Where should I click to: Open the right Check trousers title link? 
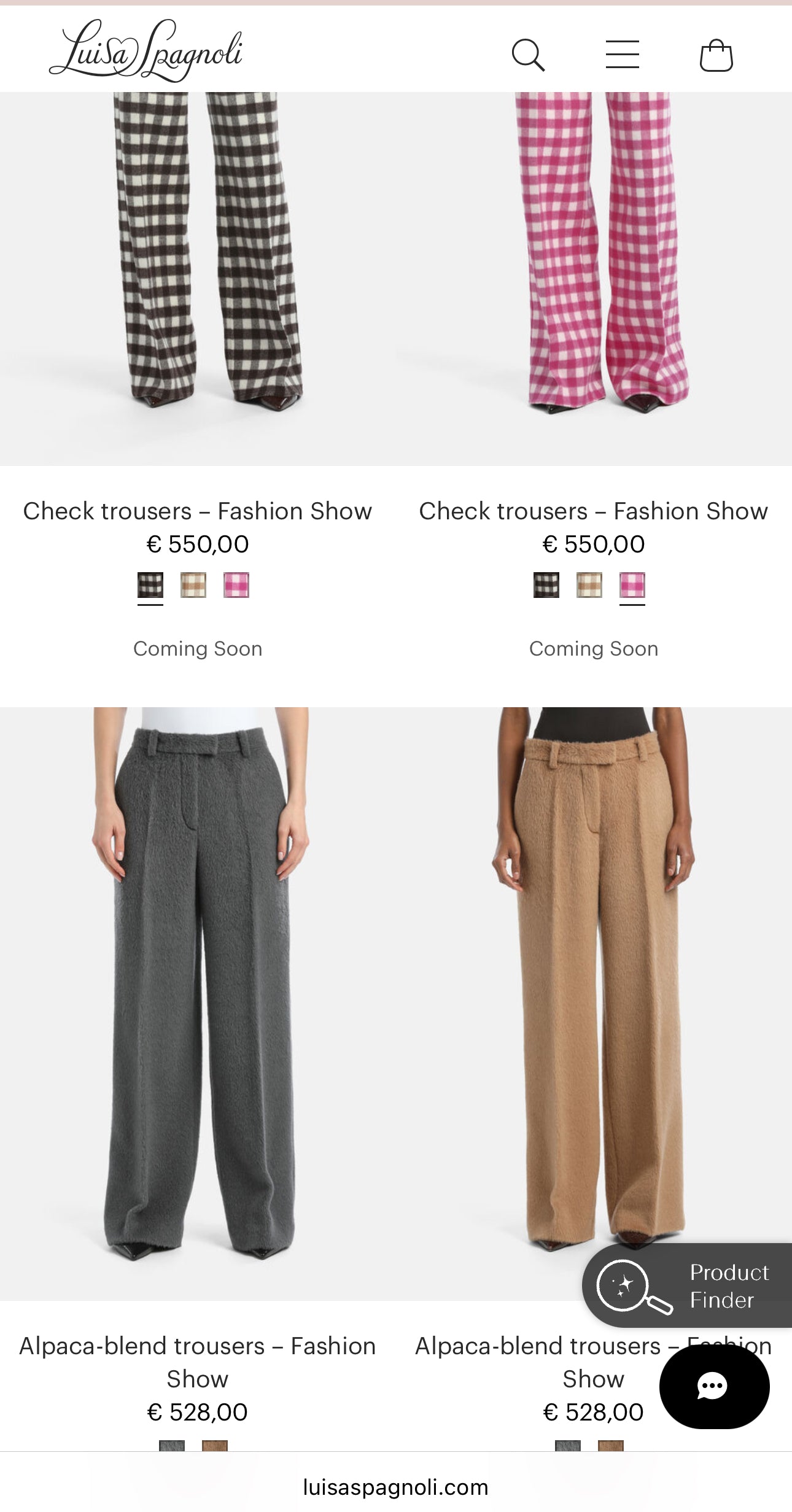[594, 511]
